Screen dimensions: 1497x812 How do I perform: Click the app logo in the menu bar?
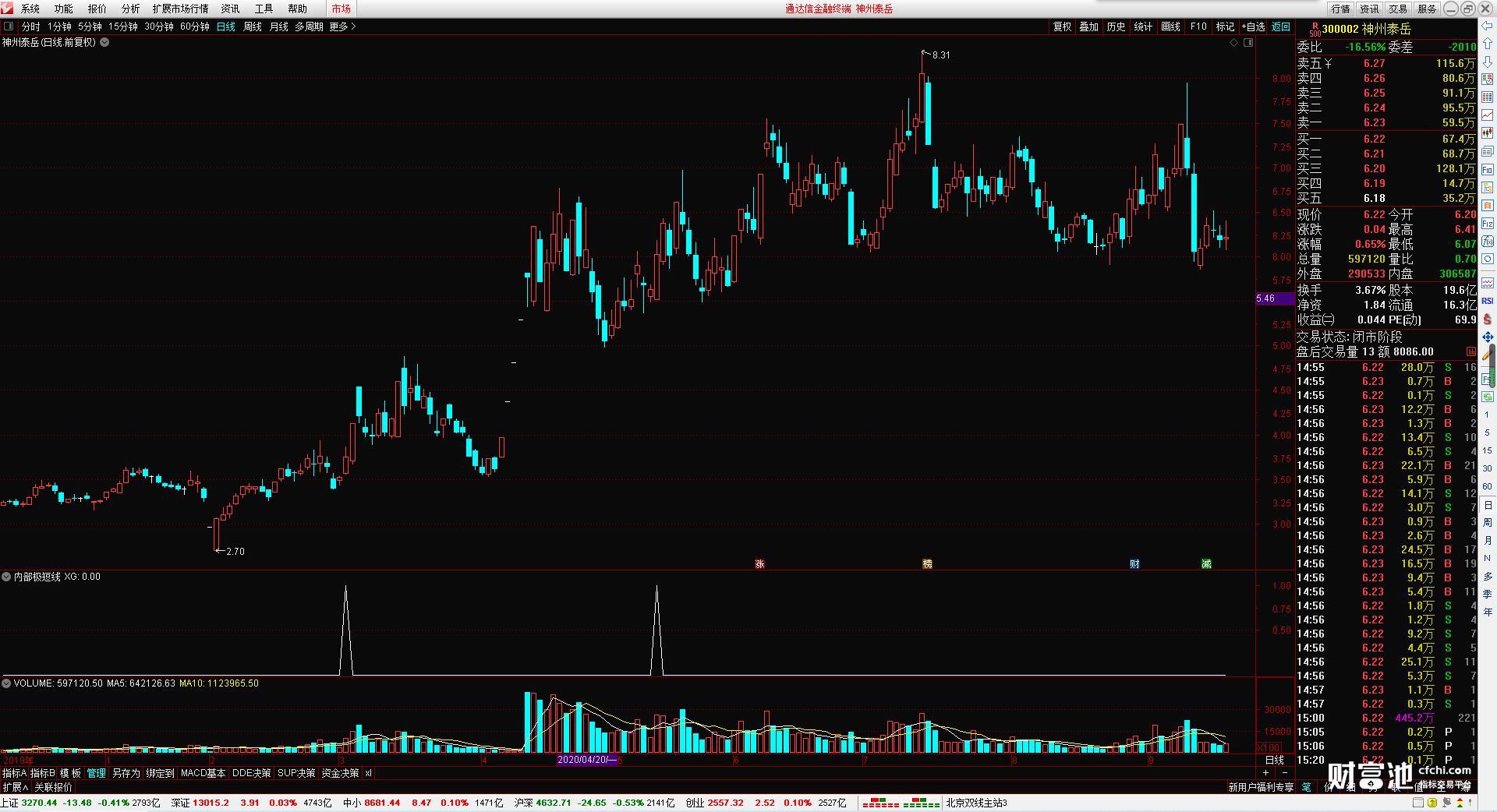click(x=7, y=9)
